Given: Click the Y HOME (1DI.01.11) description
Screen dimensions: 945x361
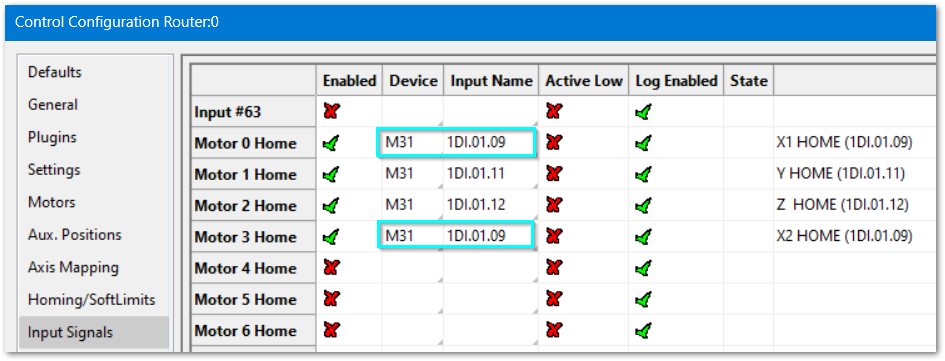Looking at the screenshot, I should 841,174.
